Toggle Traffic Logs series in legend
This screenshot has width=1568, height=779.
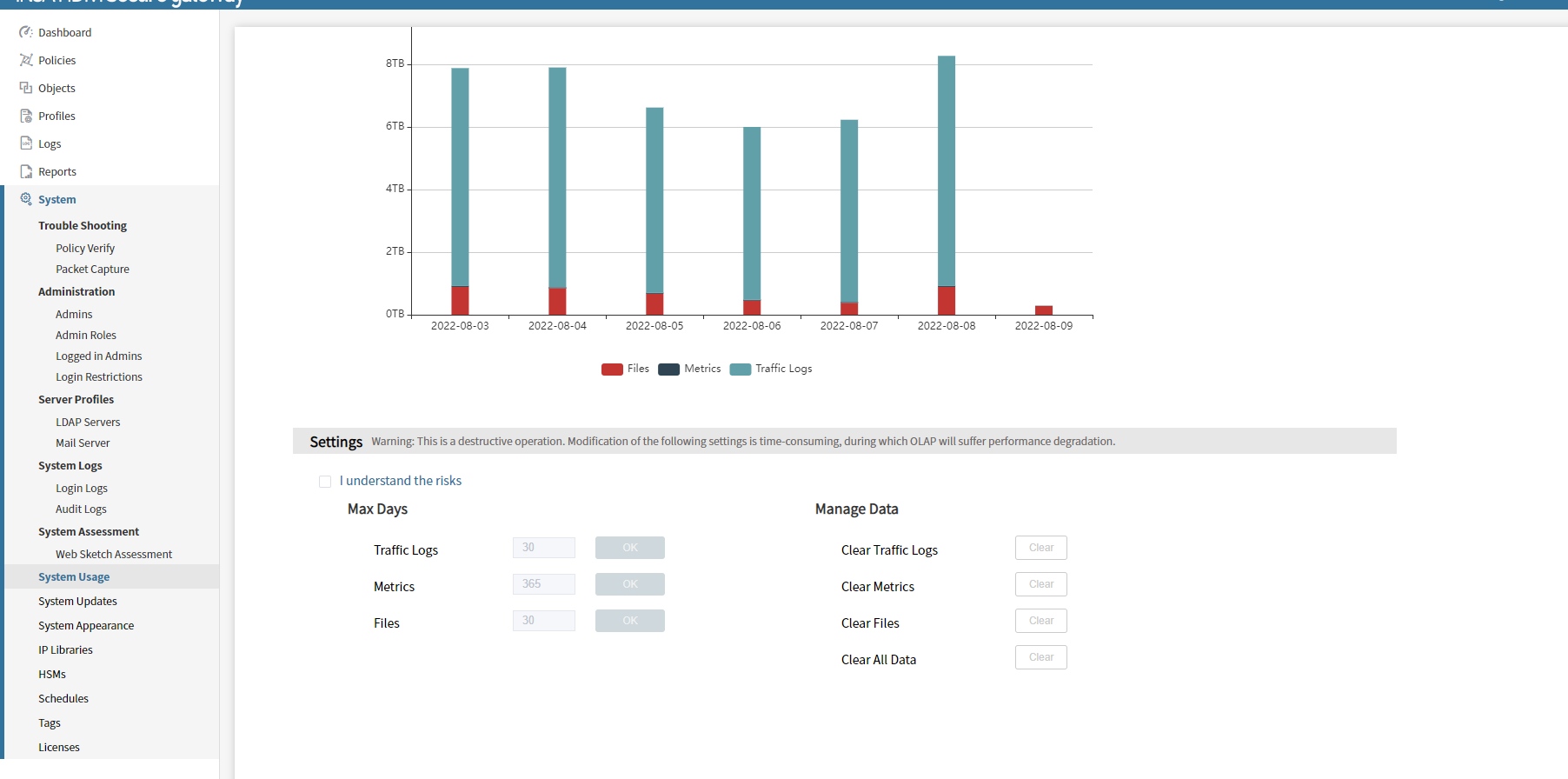coord(771,369)
